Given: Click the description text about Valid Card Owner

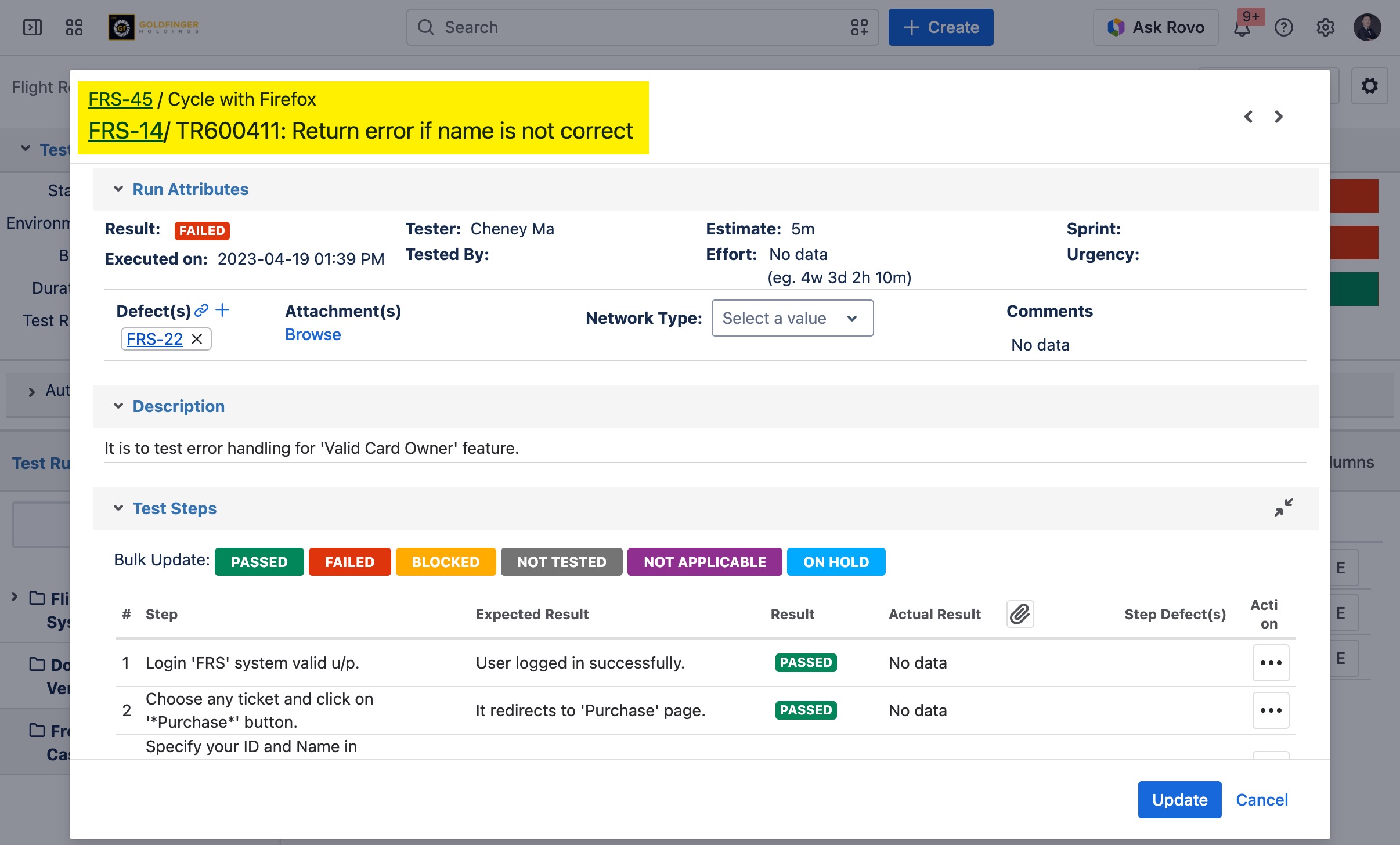Looking at the screenshot, I should (x=311, y=448).
